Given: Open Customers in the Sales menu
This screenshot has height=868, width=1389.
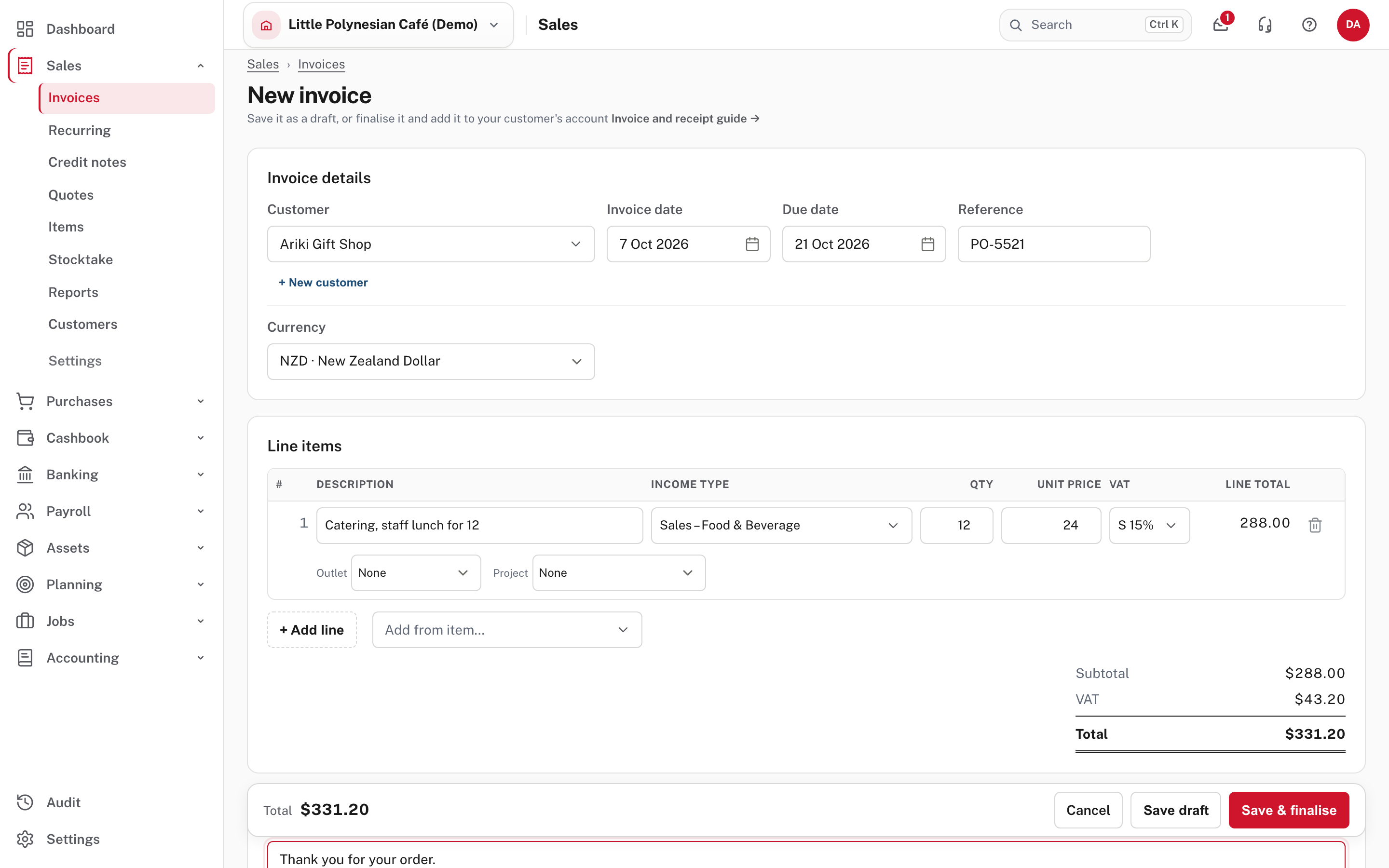Looking at the screenshot, I should [82, 325].
